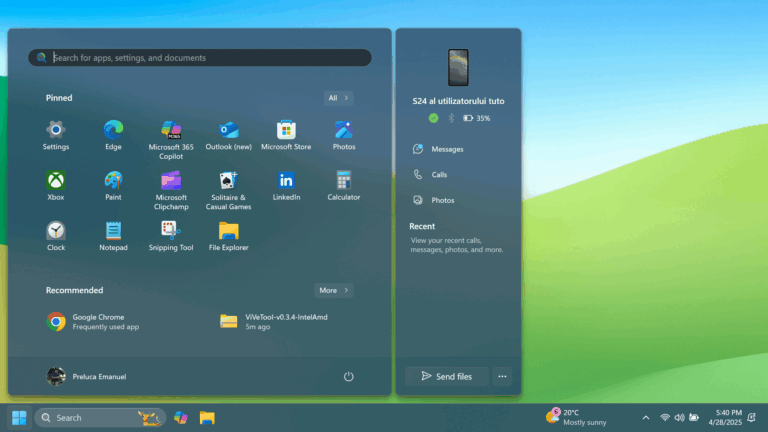
Task: Click the phone Bluetooth status icon
Action: click(451, 118)
